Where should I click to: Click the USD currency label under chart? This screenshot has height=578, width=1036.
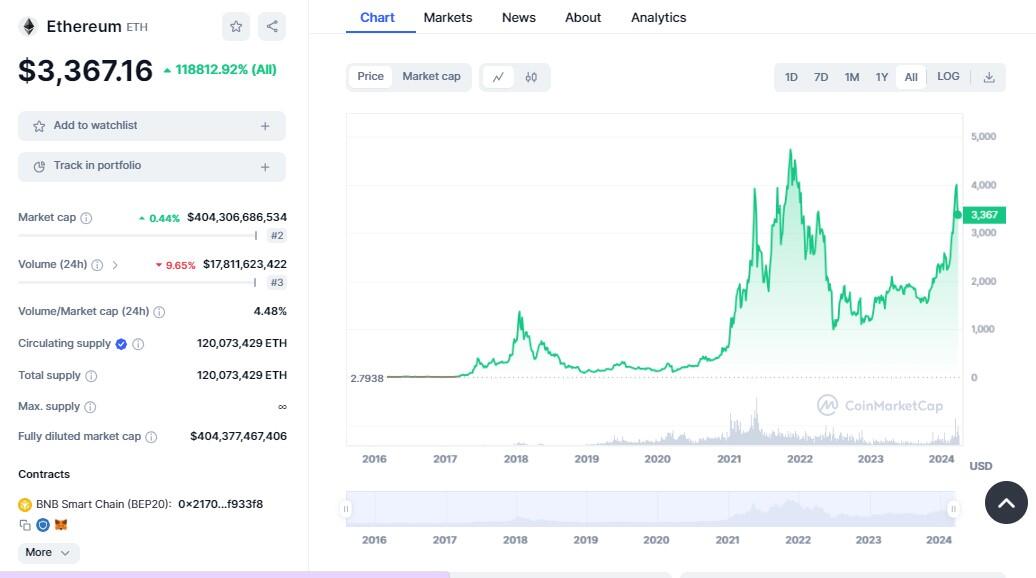pos(980,466)
